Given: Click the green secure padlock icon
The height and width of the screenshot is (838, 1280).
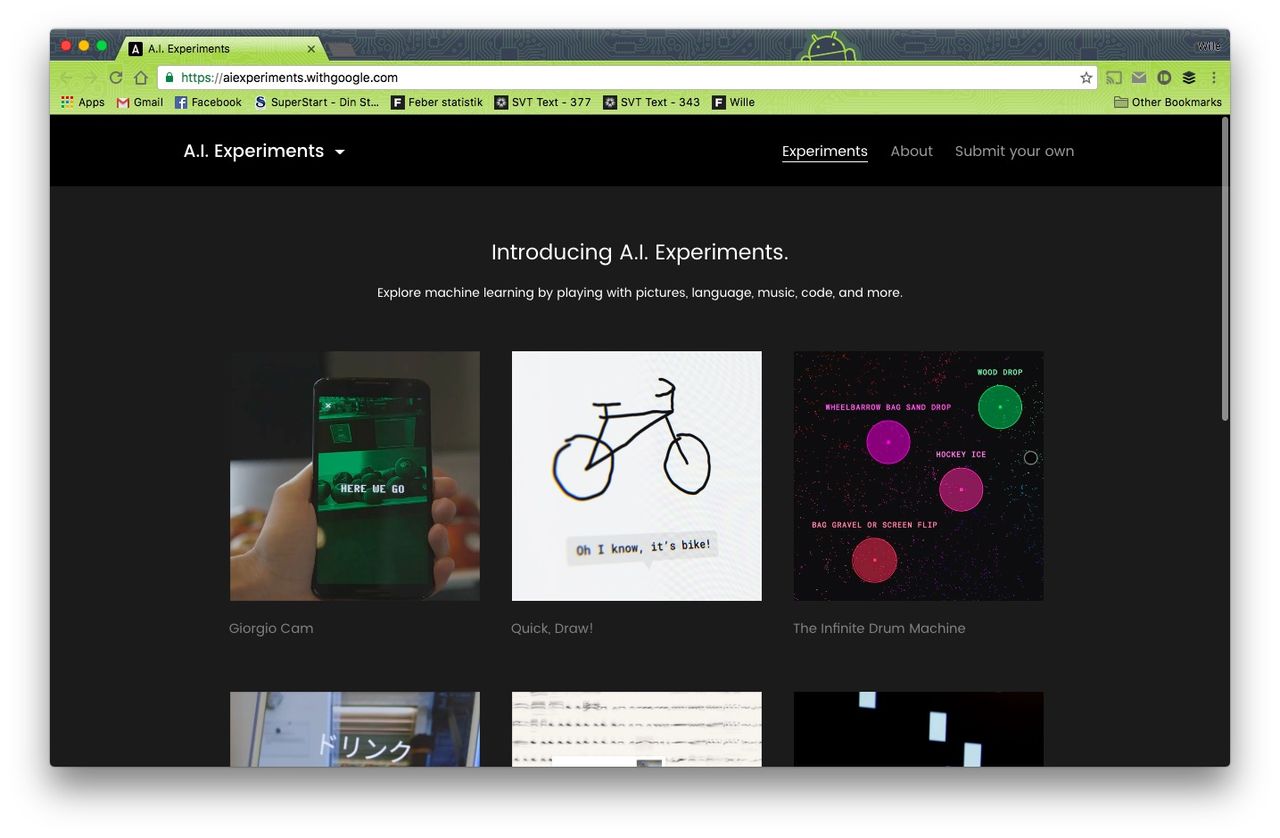Looking at the screenshot, I should pyautogui.click(x=169, y=78).
